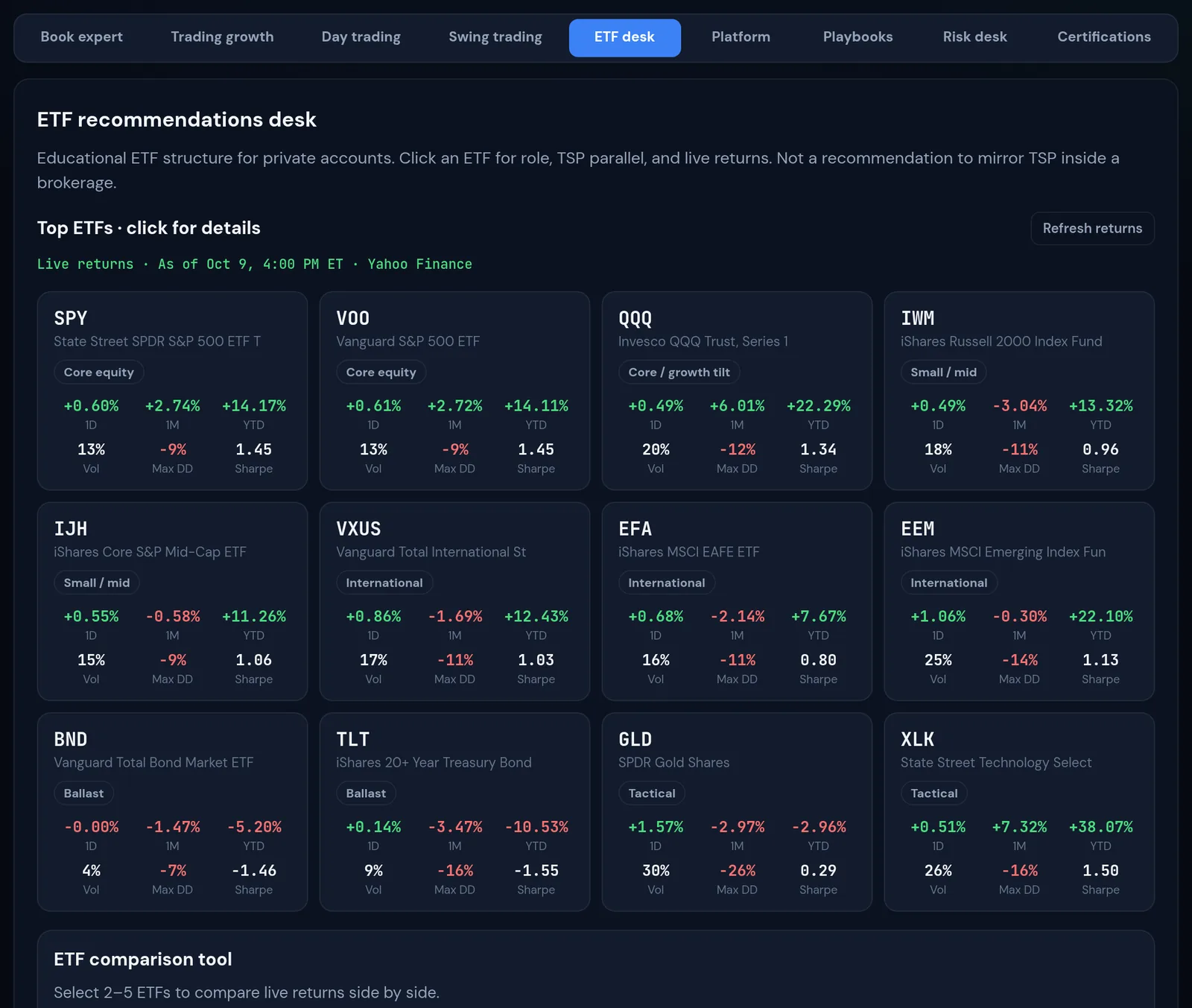Open the Book expert tab
This screenshot has height=1008, width=1192.
tap(82, 37)
